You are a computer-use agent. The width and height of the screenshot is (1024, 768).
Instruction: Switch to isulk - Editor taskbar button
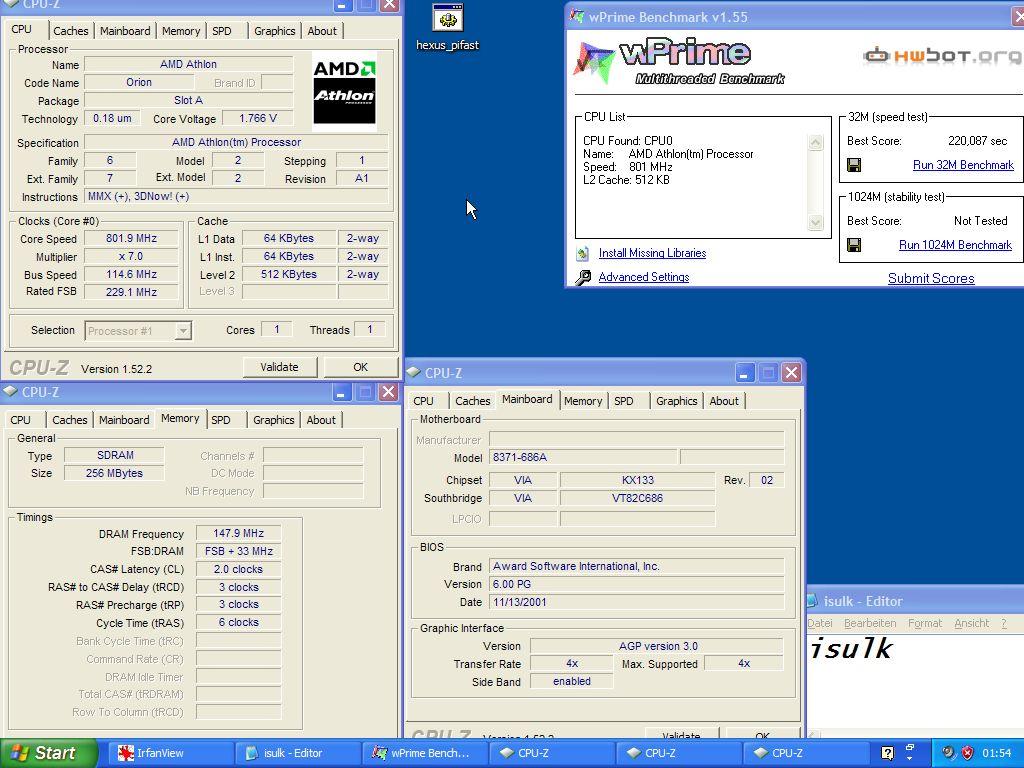point(295,753)
